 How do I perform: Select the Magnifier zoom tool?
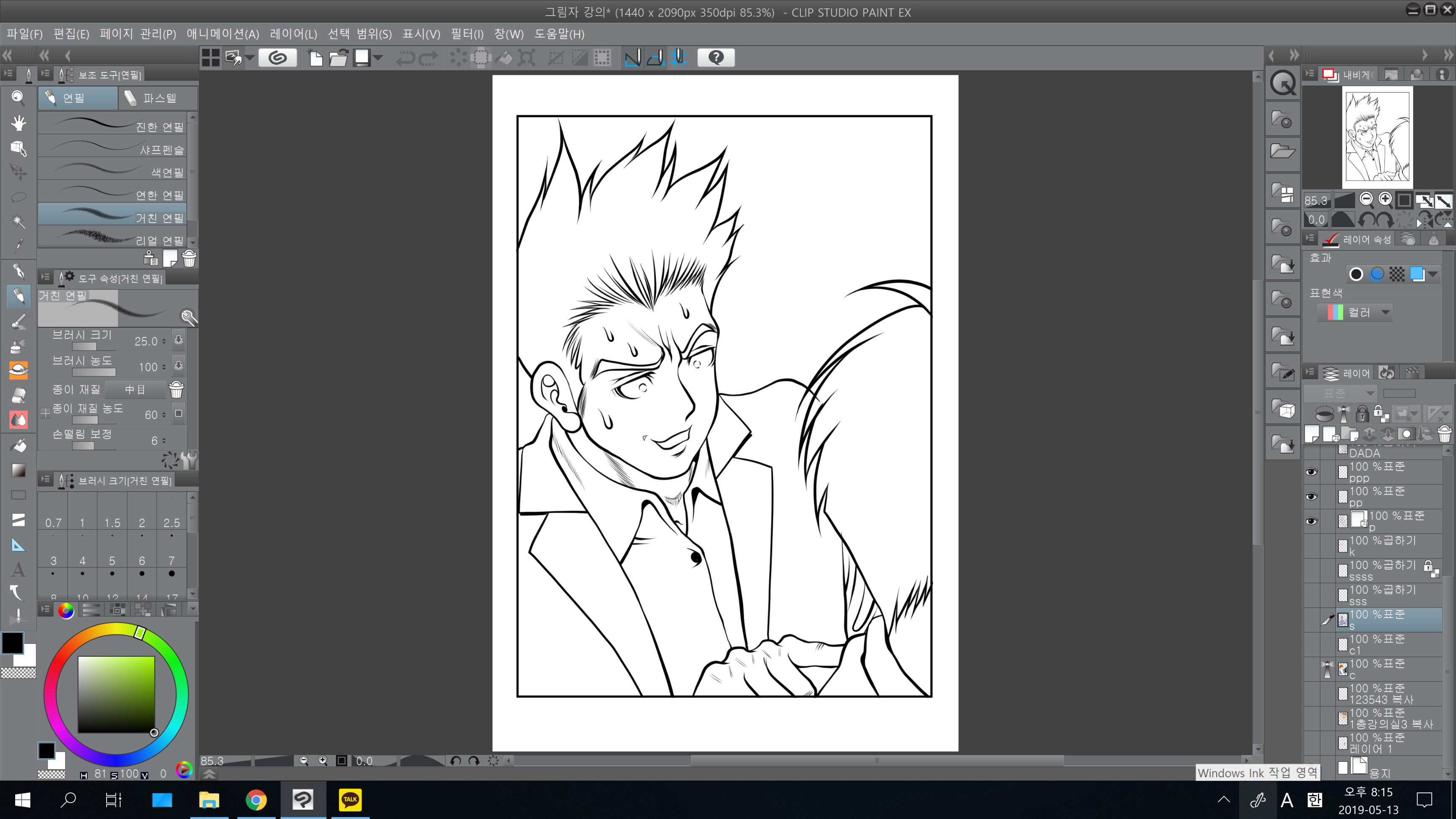click(x=18, y=98)
